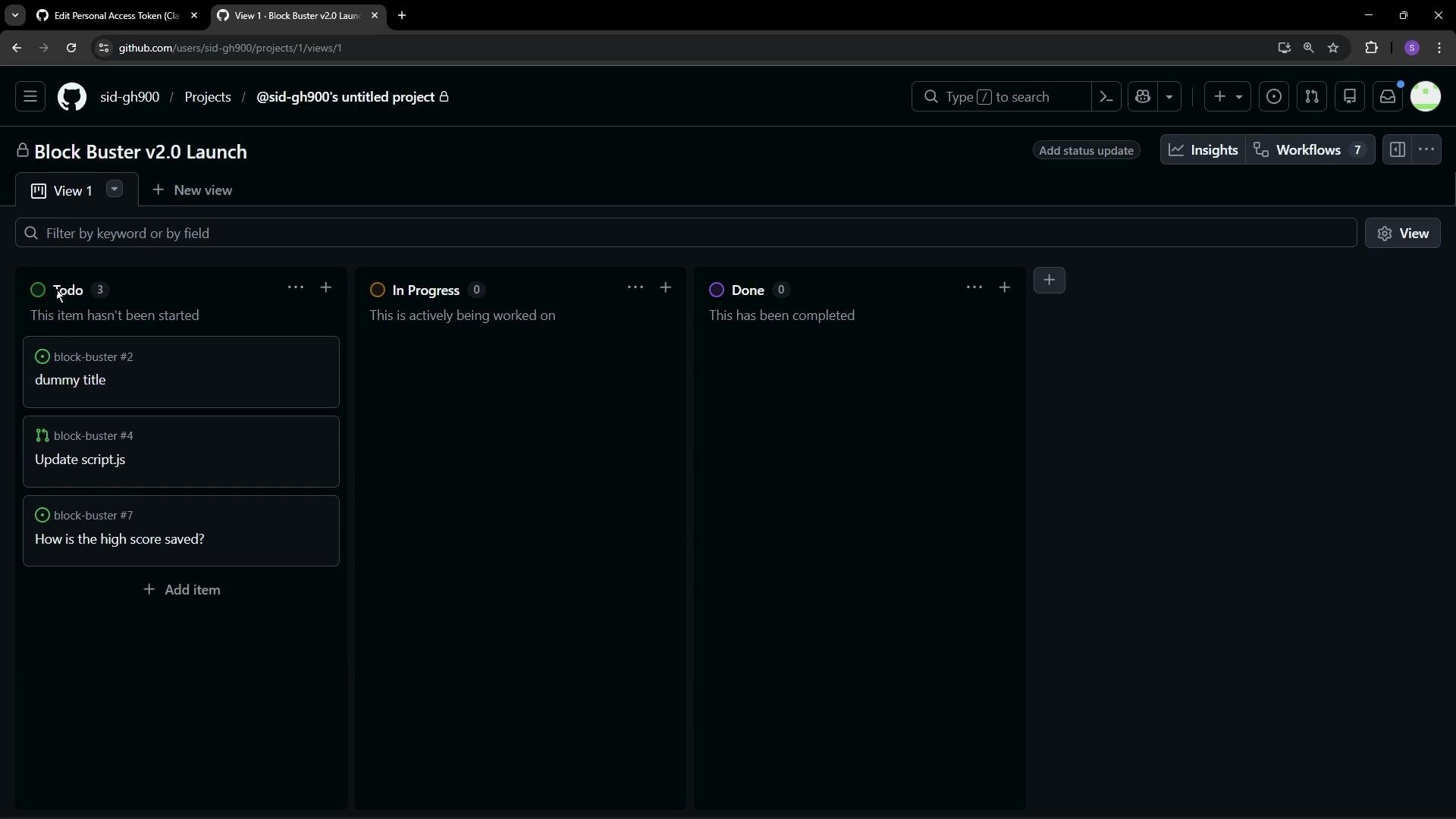
Task: Click the Block Buster v2.0 Launch title
Action: point(141,152)
